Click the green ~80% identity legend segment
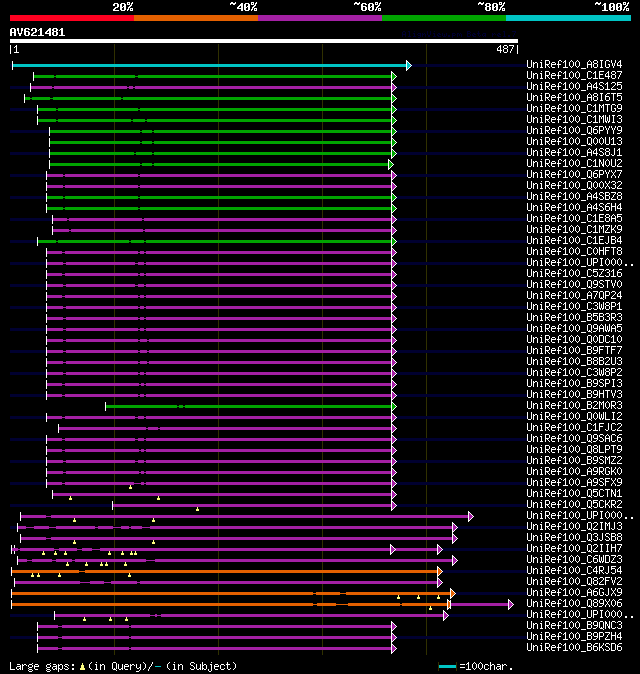 [x=444, y=18]
